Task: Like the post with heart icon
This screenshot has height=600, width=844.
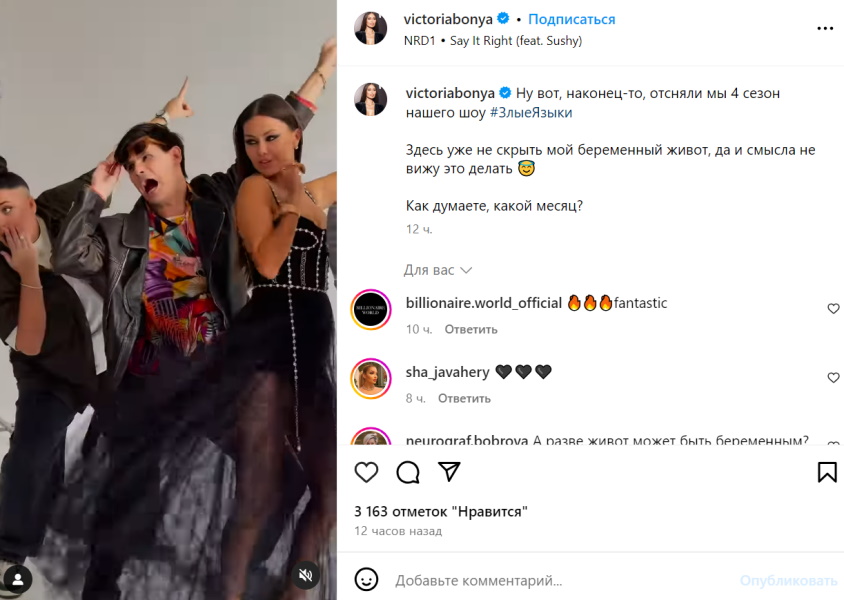Action: 367,472
